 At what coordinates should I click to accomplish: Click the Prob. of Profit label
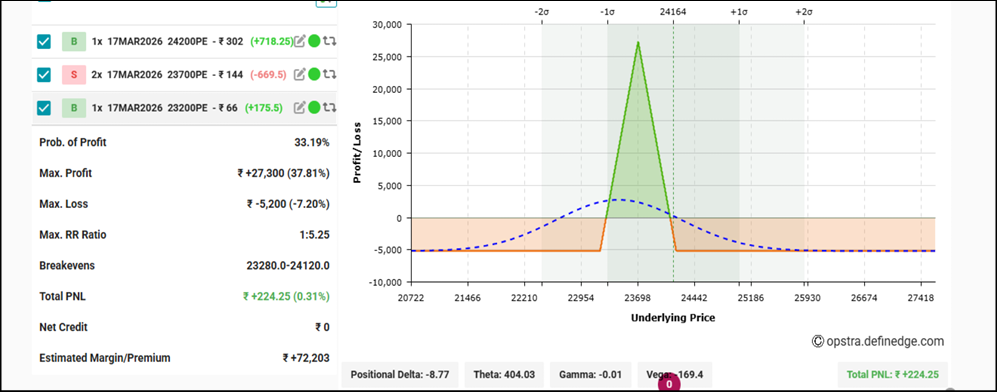(x=72, y=142)
